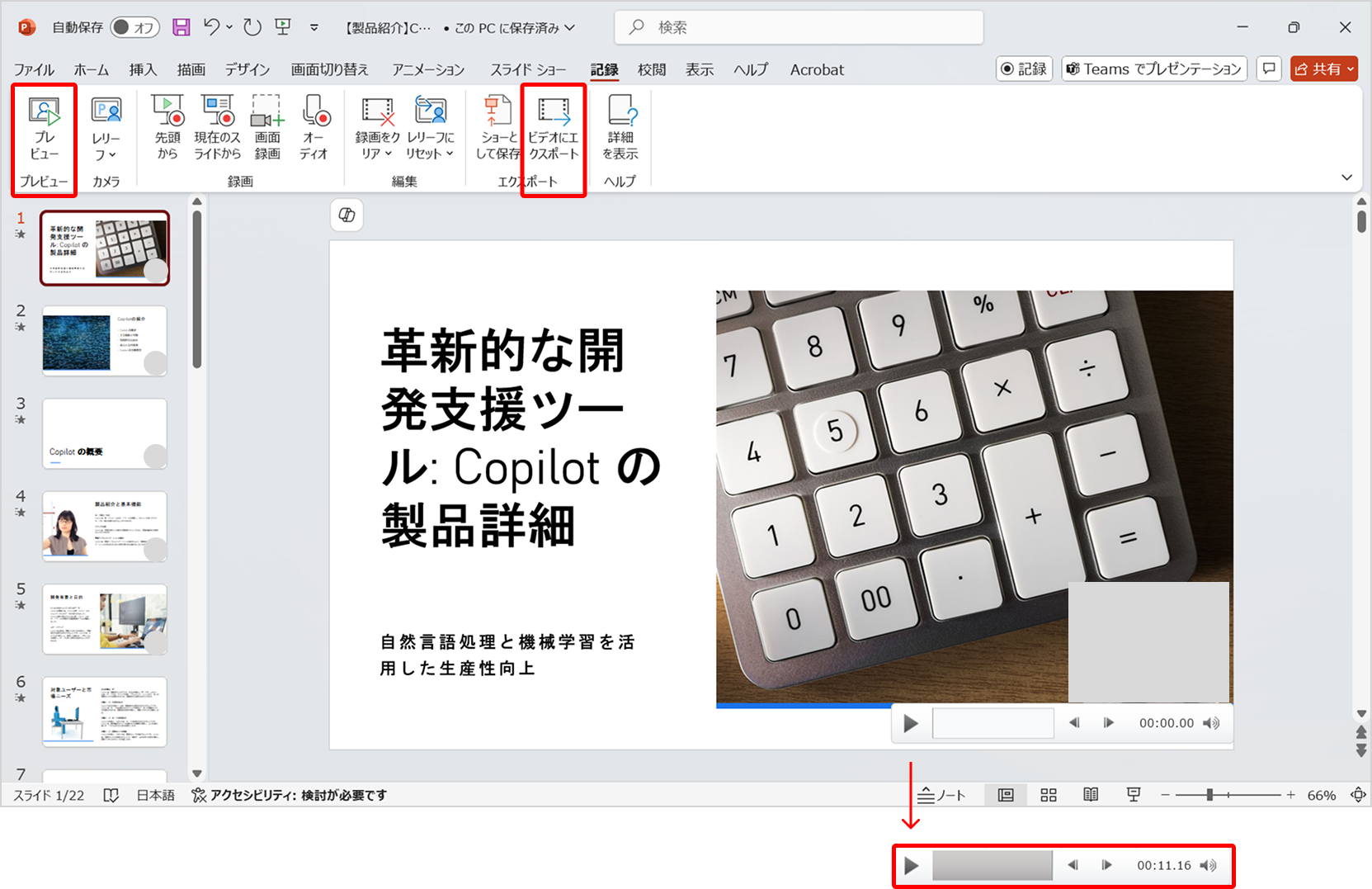Click the slide media progress bar
The image size is (1372, 889).
(x=993, y=723)
